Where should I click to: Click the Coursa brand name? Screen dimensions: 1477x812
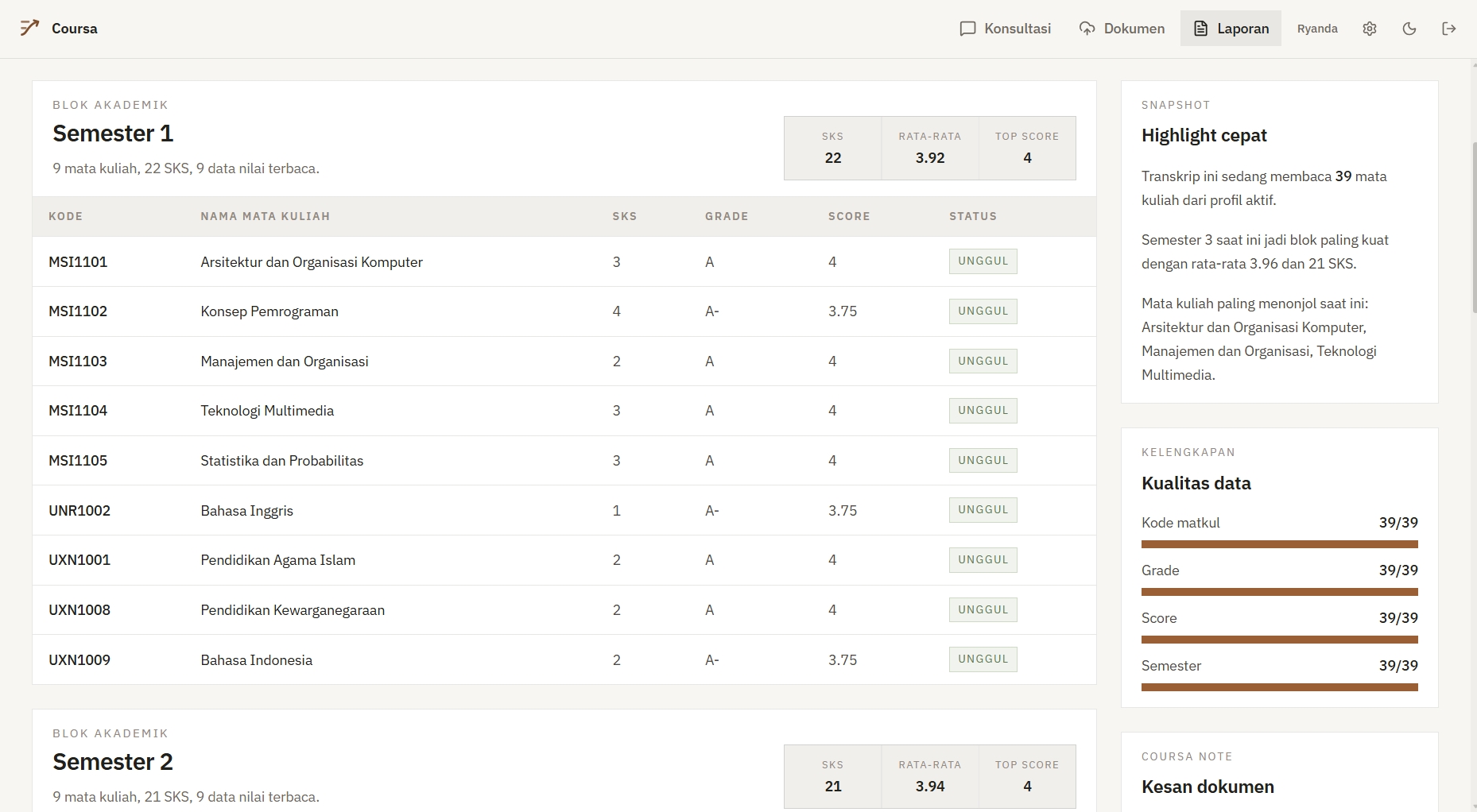(x=75, y=29)
